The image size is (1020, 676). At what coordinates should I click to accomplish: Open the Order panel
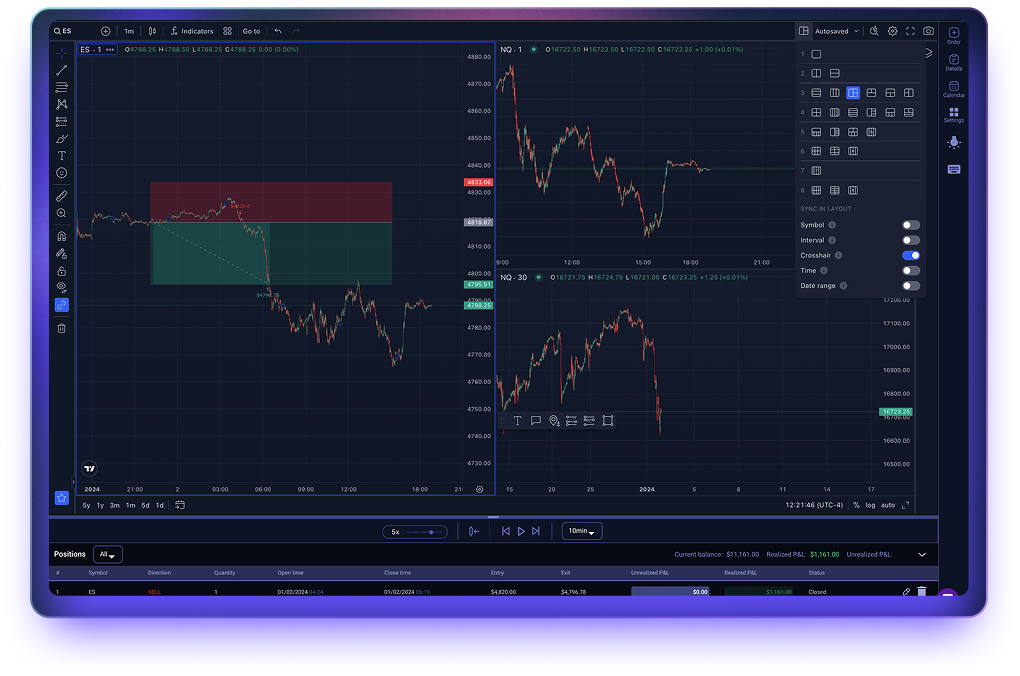tap(954, 36)
